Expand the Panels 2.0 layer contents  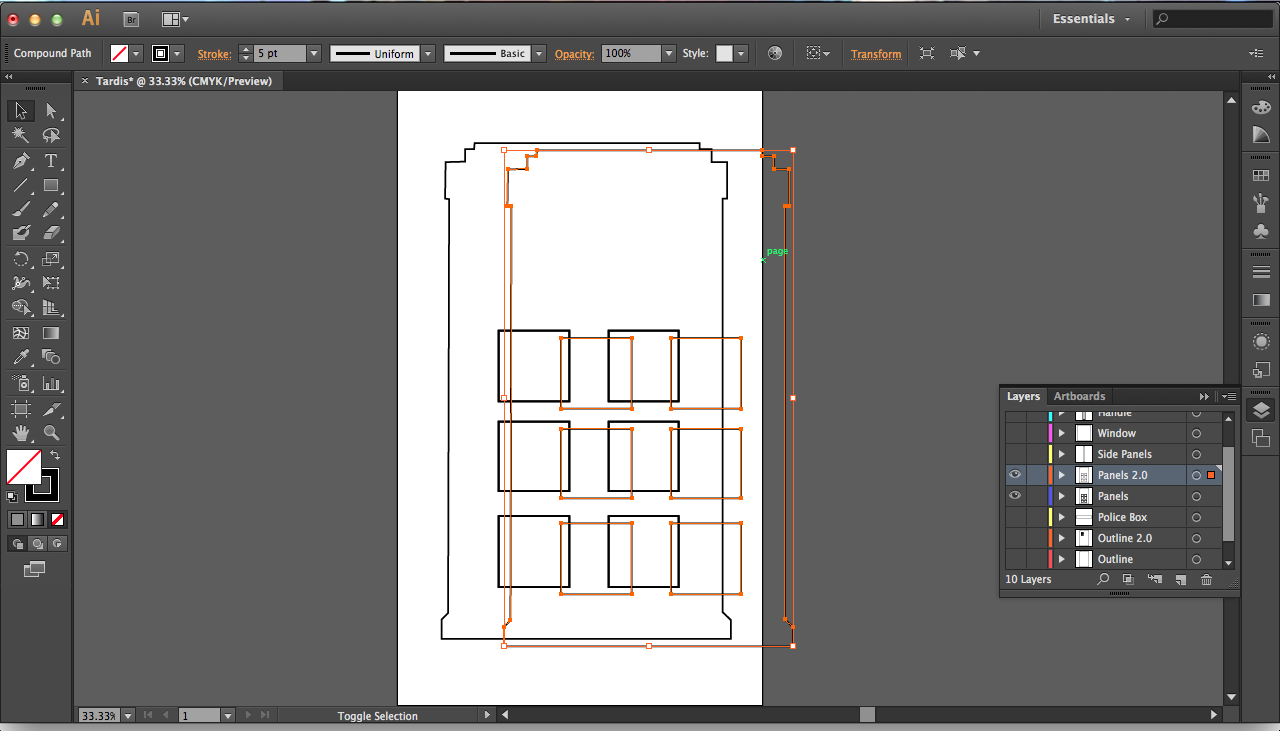coord(1062,475)
